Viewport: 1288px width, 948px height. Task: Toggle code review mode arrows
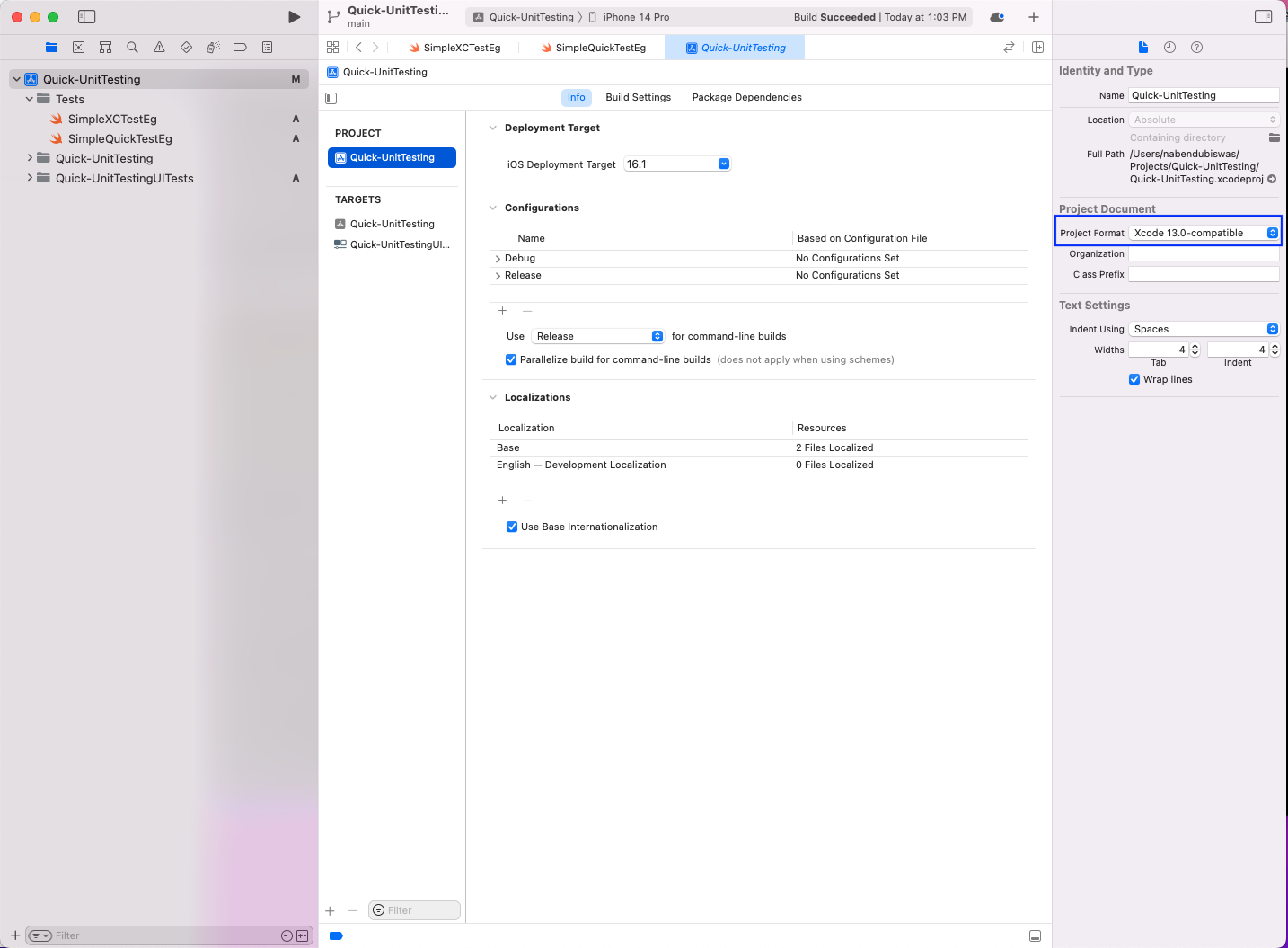(1009, 48)
